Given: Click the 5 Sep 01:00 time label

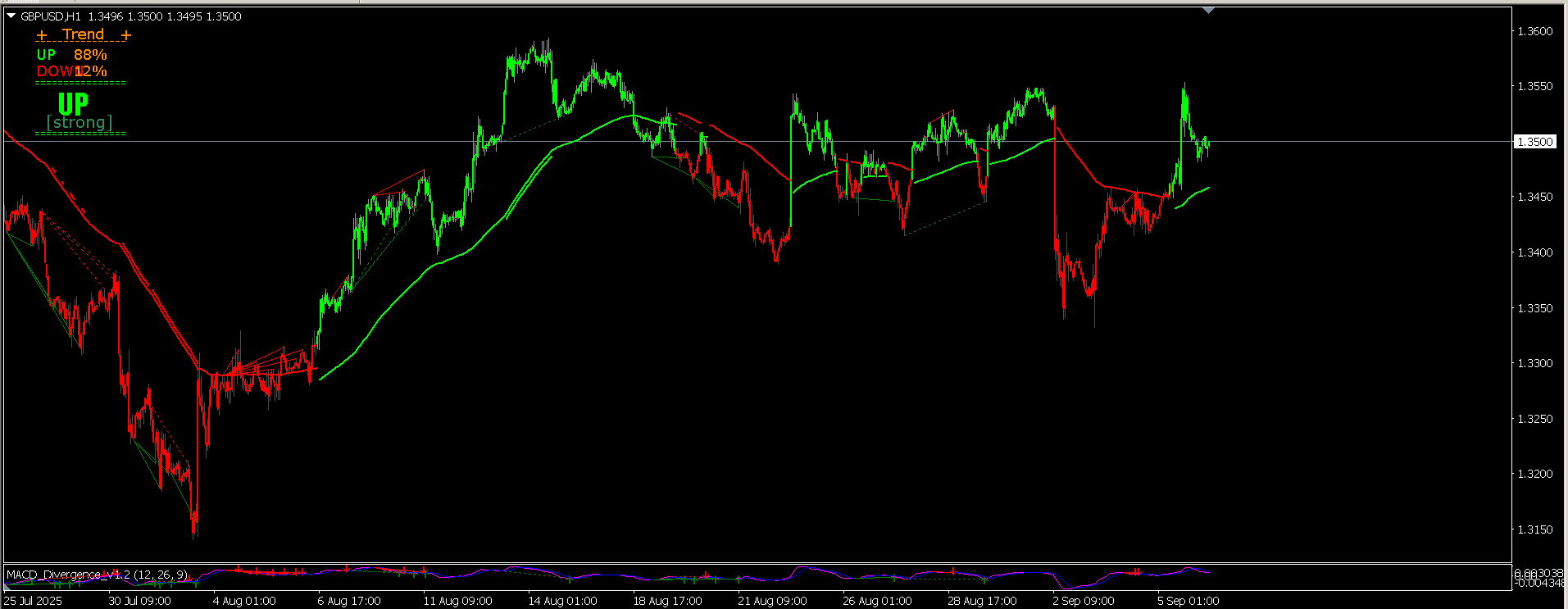Looking at the screenshot, I should point(1188,601).
